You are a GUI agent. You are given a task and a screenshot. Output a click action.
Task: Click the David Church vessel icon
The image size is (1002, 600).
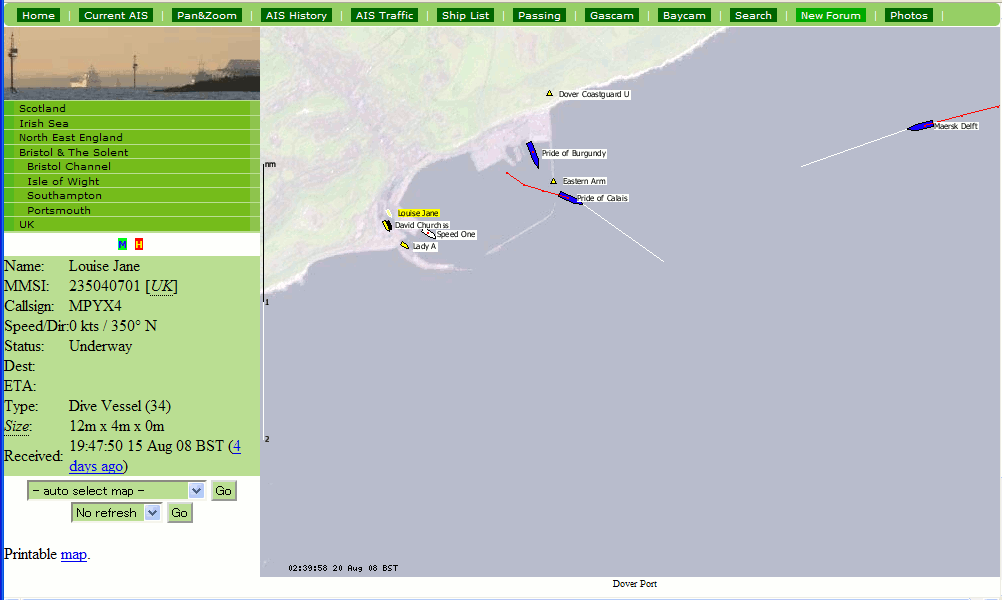[387, 226]
